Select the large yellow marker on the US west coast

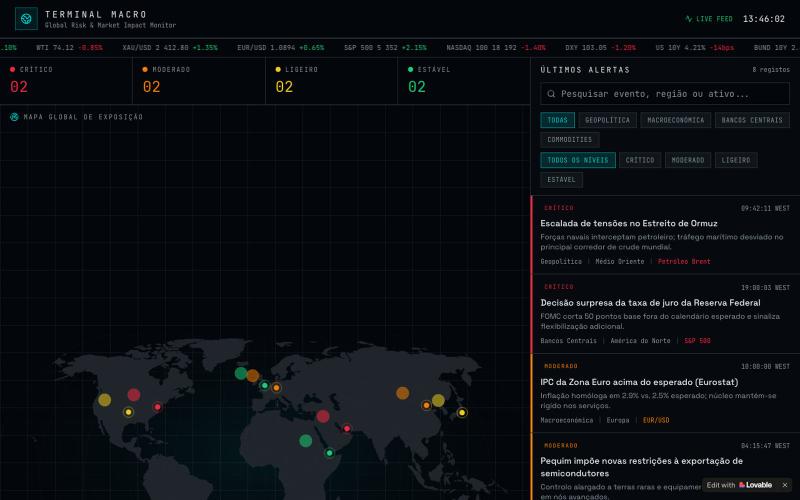coord(105,399)
